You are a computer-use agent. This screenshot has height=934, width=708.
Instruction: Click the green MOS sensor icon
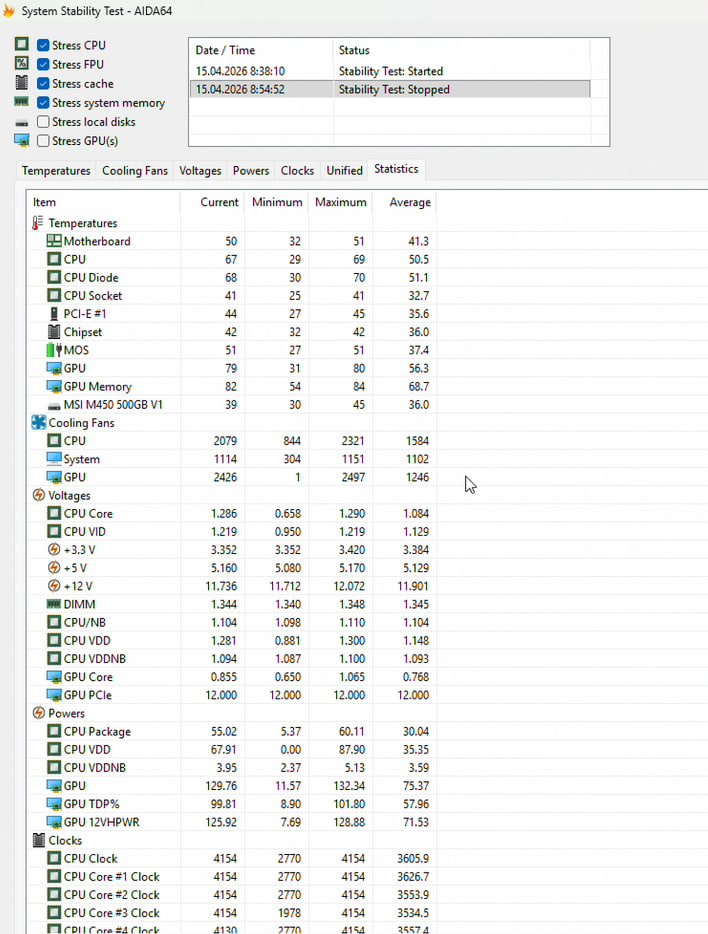(54, 350)
